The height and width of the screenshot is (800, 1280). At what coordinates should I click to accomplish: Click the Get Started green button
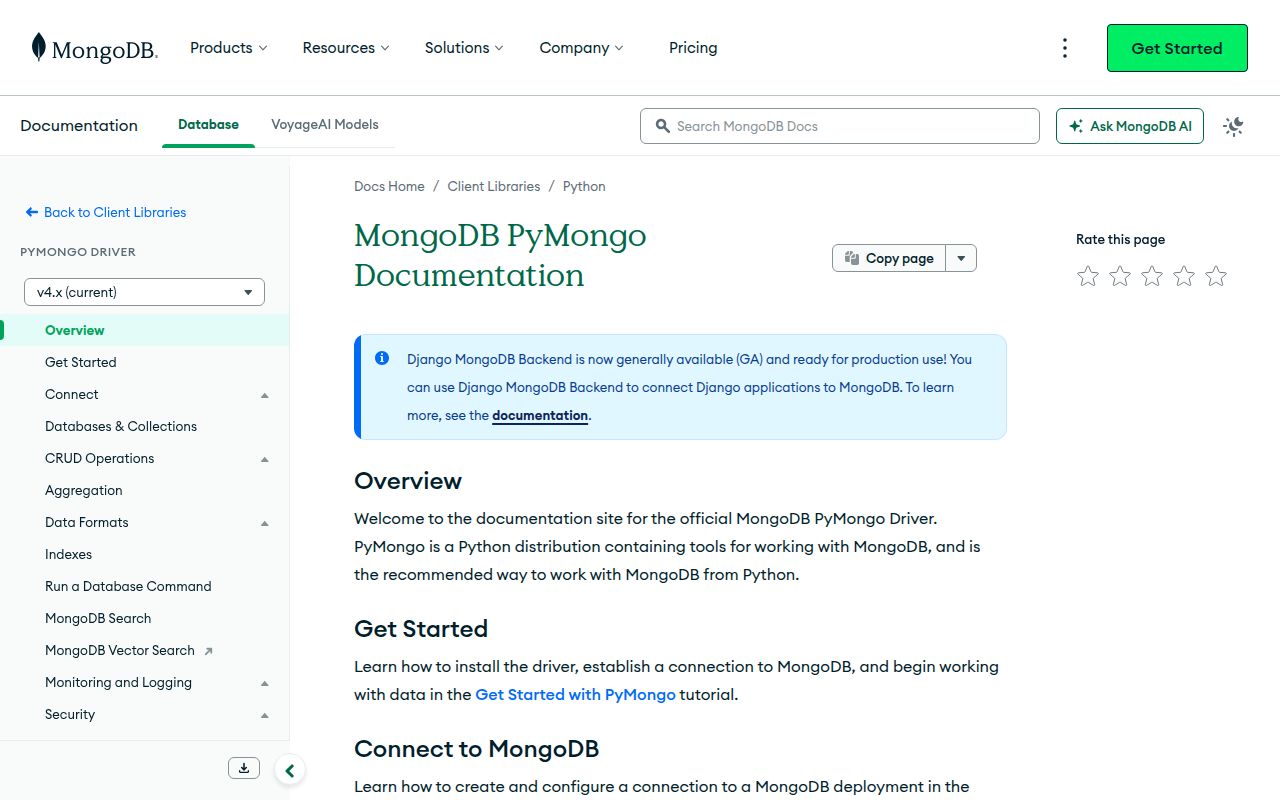(1177, 48)
